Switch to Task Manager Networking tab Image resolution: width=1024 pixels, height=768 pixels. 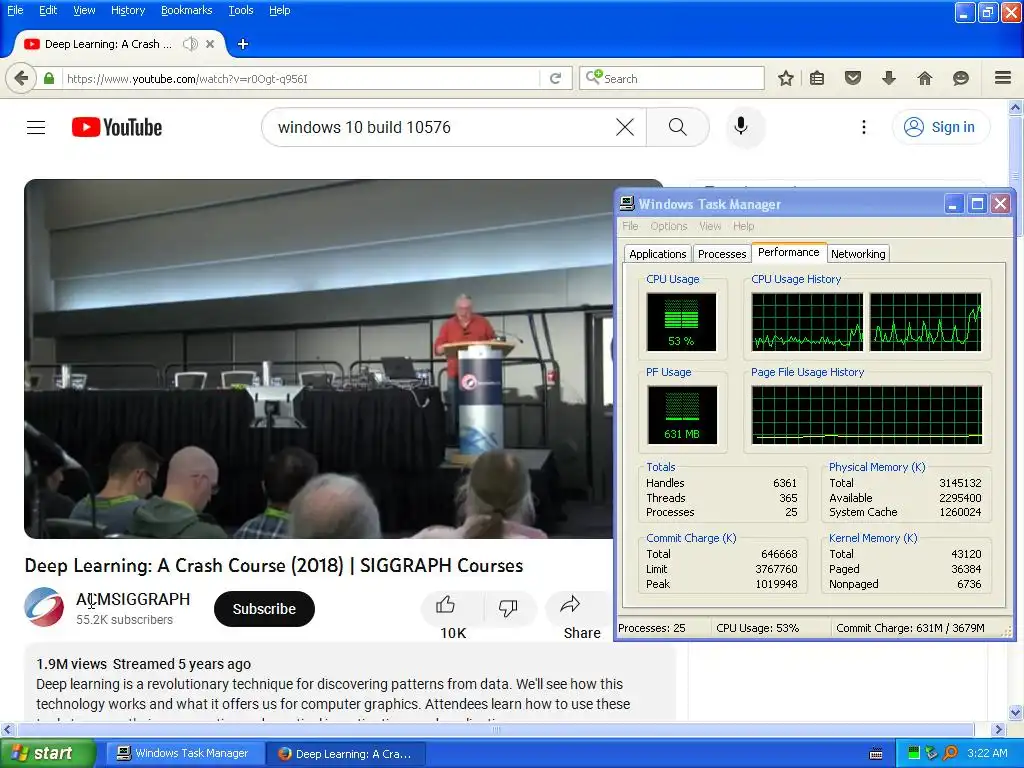click(x=858, y=254)
